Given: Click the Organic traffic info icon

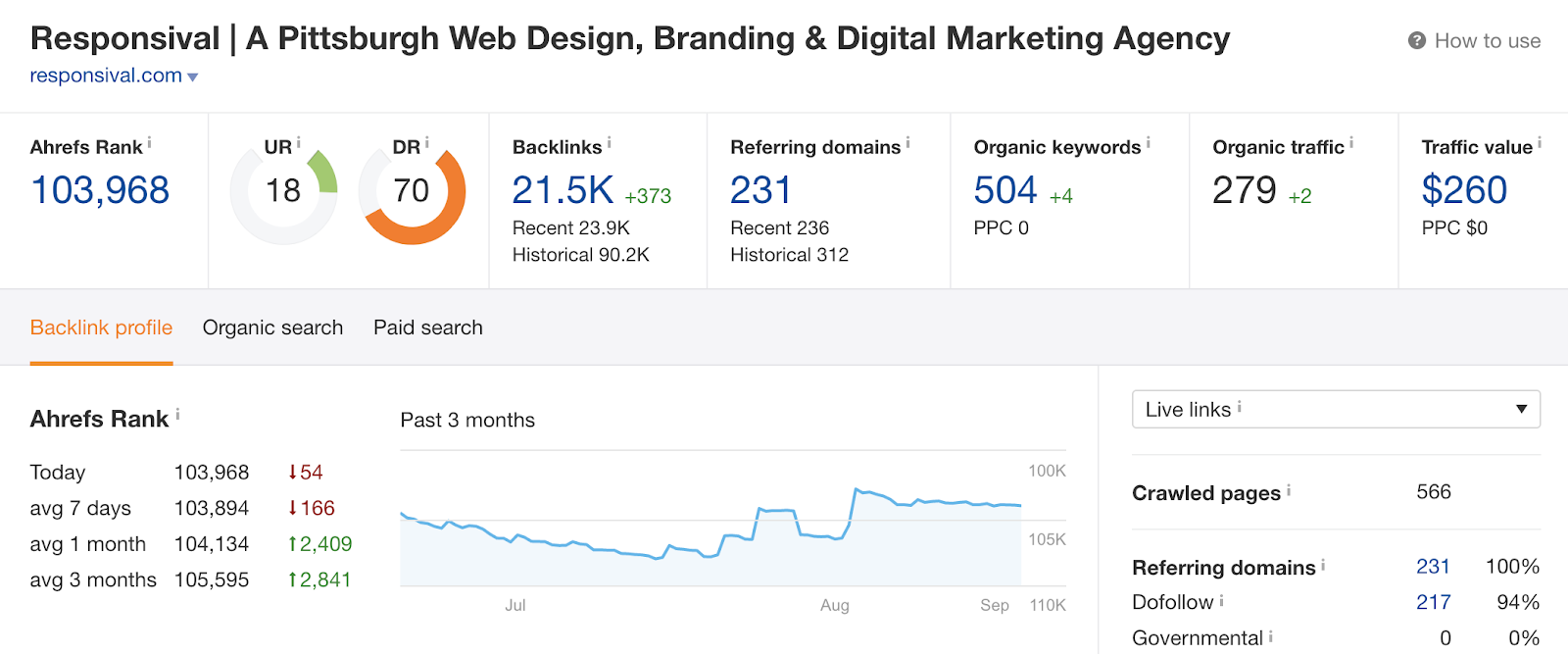Looking at the screenshot, I should 1352,141.
